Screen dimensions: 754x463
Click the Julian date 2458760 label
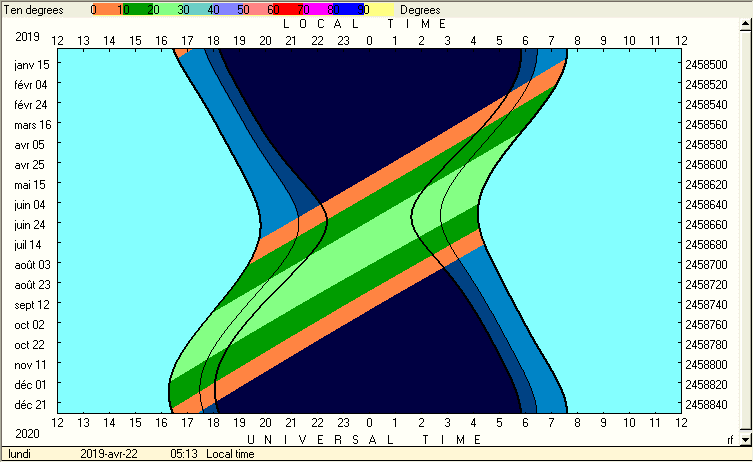pos(706,325)
